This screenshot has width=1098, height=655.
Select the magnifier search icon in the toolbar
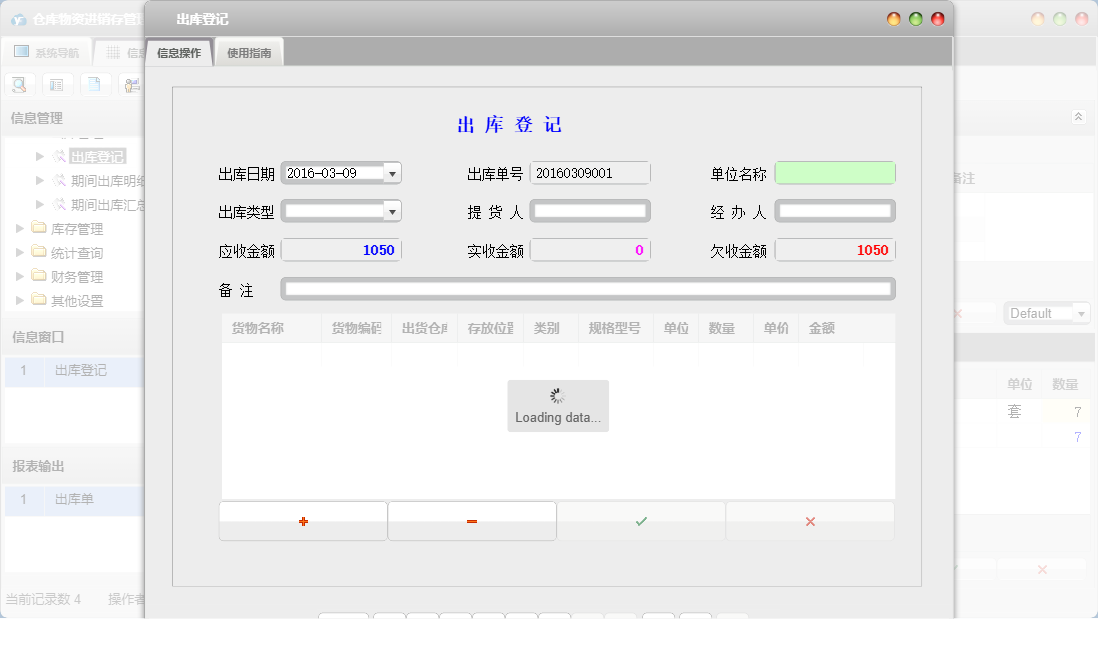point(19,84)
